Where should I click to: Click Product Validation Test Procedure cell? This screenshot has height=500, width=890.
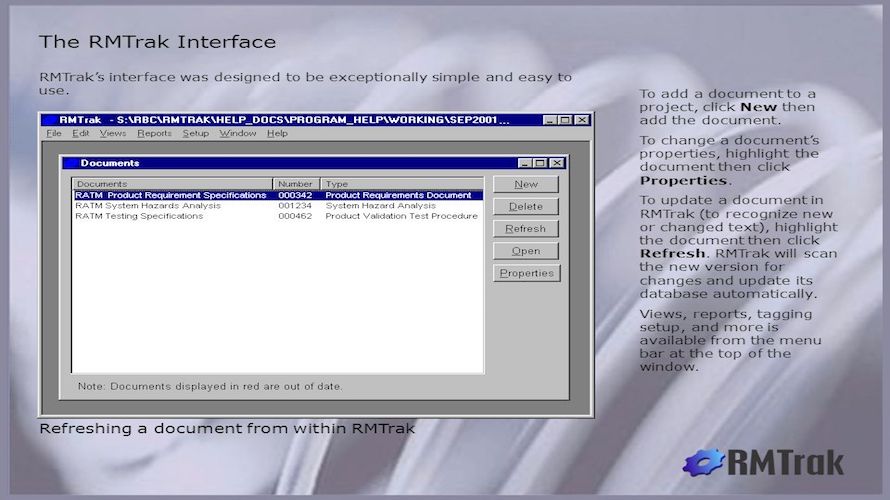click(401, 216)
